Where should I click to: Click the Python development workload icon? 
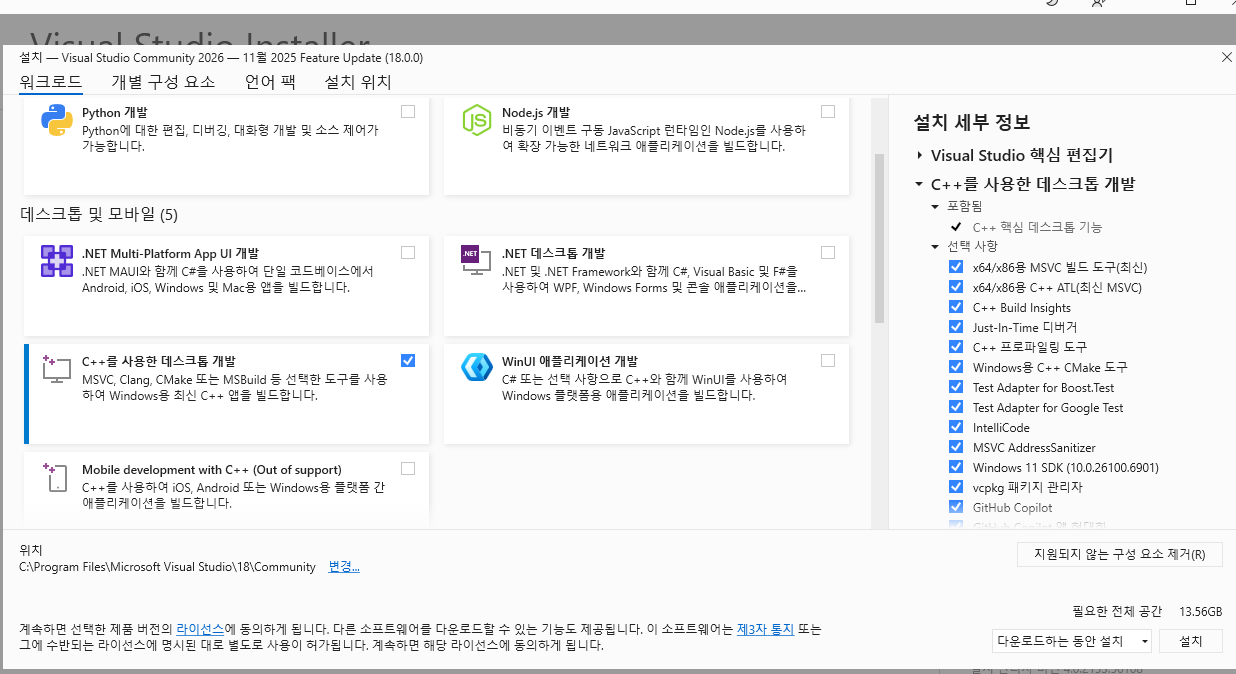click(57, 120)
